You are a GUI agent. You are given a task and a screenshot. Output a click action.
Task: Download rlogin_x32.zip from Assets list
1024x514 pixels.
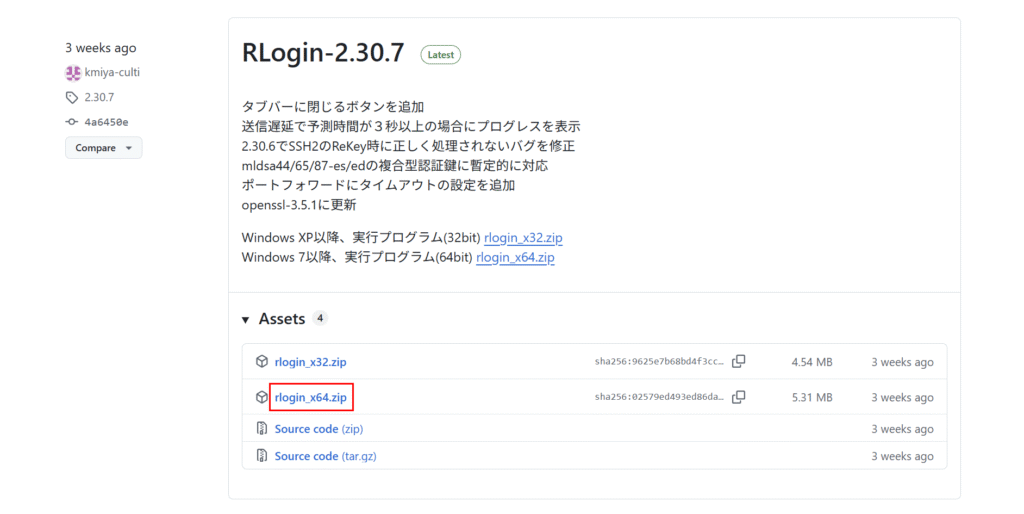click(x=311, y=362)
